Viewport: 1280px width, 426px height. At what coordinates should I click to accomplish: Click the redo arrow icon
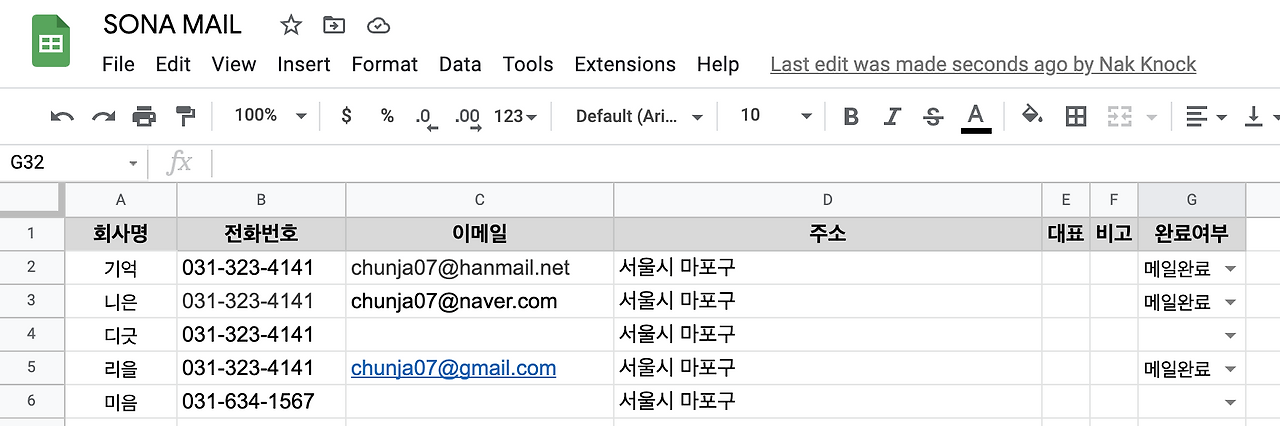tap(103, 116)
